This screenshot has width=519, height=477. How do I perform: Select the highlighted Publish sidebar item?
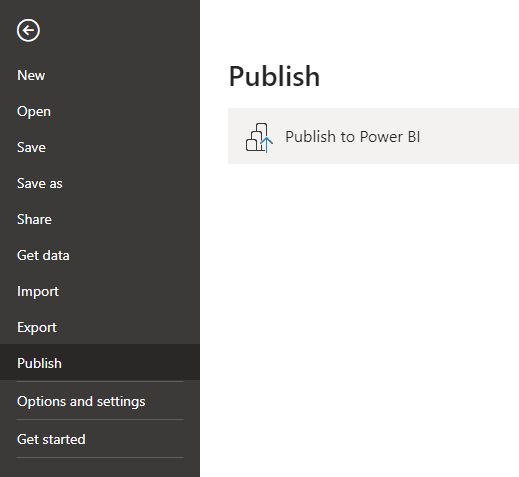[x=100, y=362]
